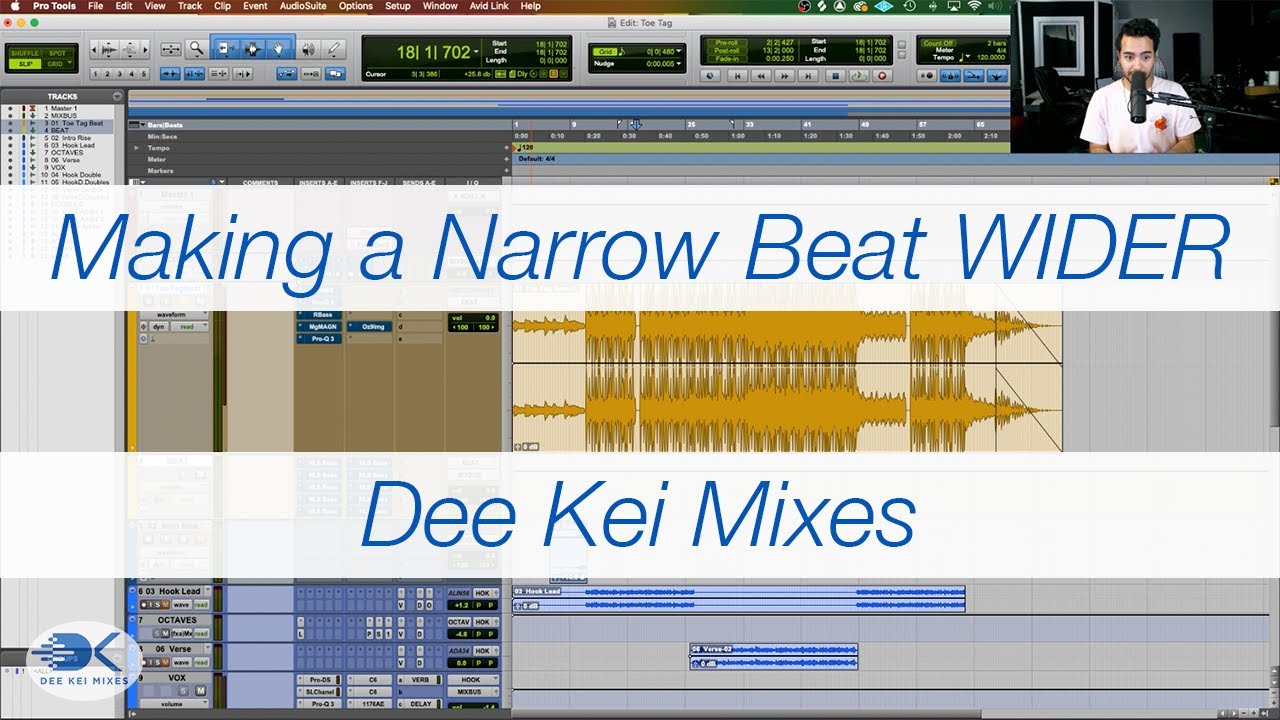This screenshot has height=720, width=1280.
Task: Click the MIXBUS output on VOX
Action: (471, 691)
